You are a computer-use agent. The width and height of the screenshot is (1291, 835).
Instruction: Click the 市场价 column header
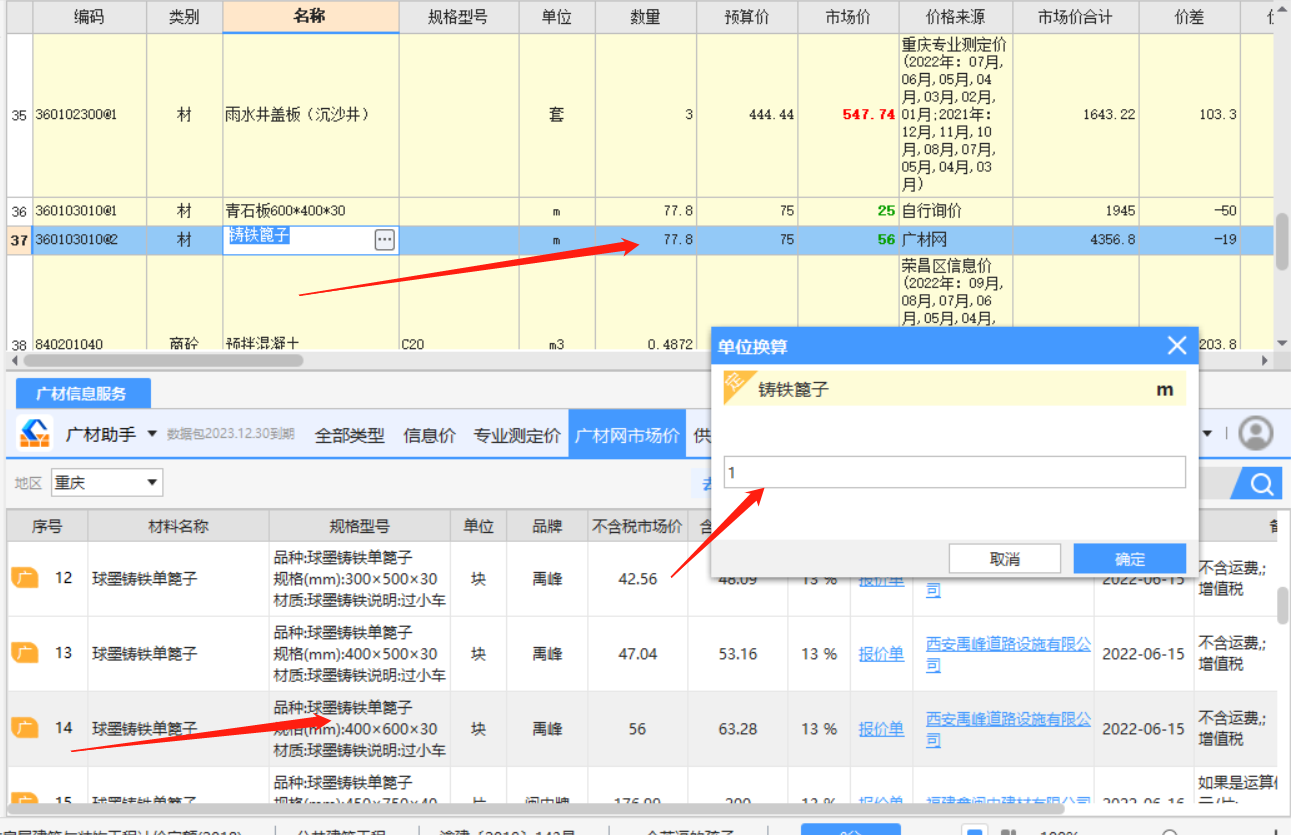(x=848, y=17)
